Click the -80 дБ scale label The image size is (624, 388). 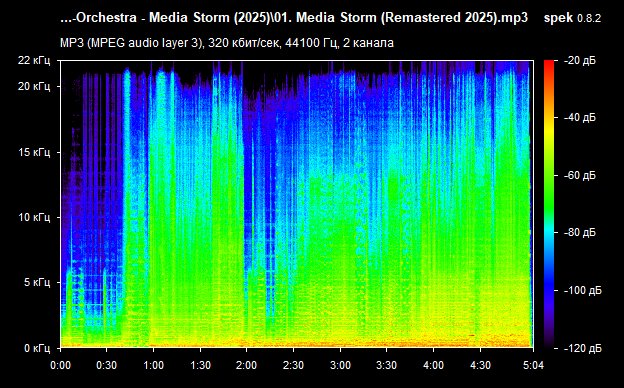580,232
